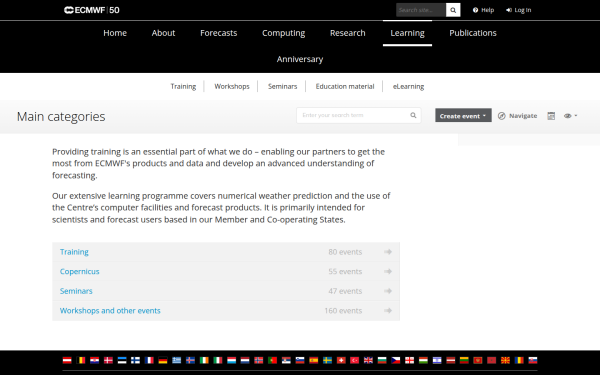Click the arrow icon on the Copernicus row
The height and width of the screenshot is (375, 600).
tap(388, 271)
